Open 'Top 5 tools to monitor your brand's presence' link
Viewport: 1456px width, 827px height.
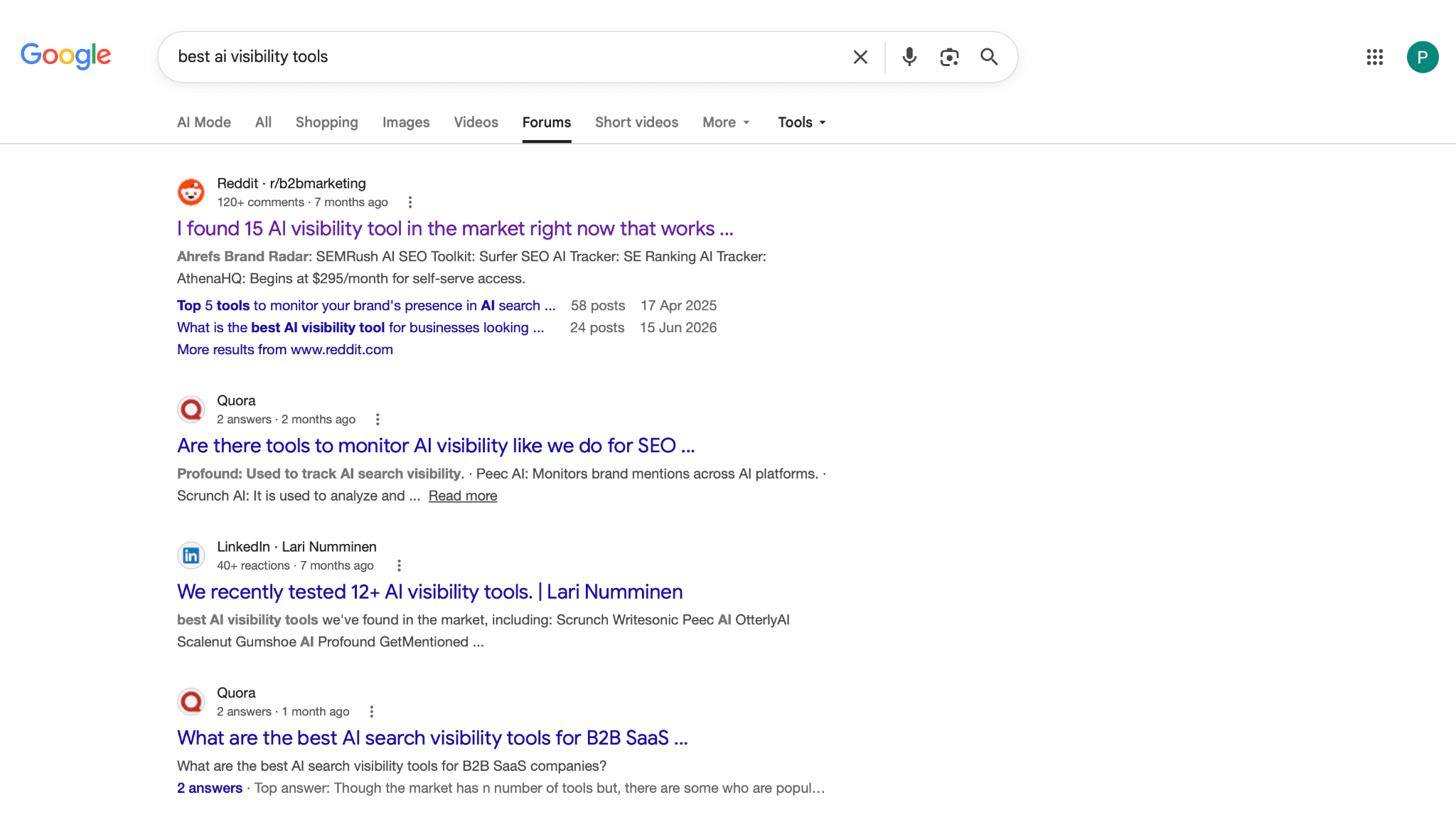pyautogui.click(x=366, y=305)
